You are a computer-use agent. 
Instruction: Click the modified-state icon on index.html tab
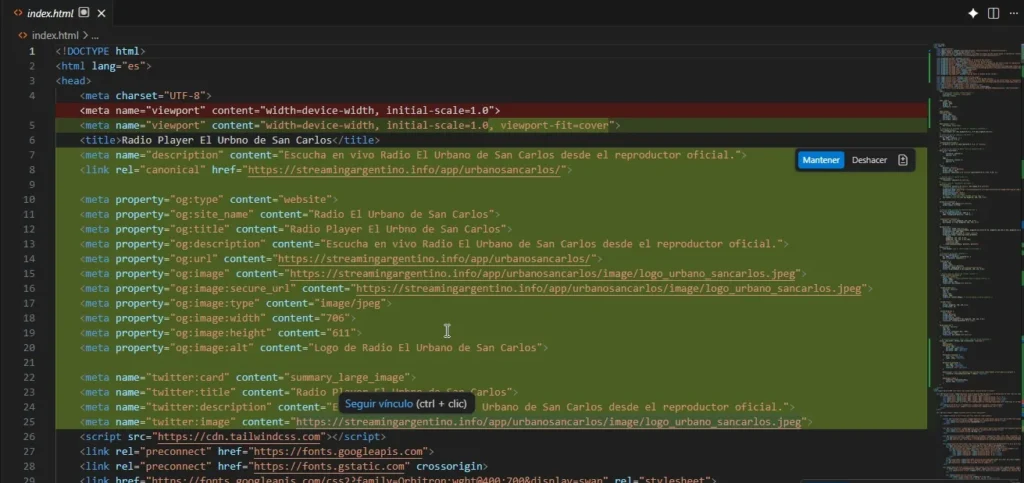(x=84, y=13)
